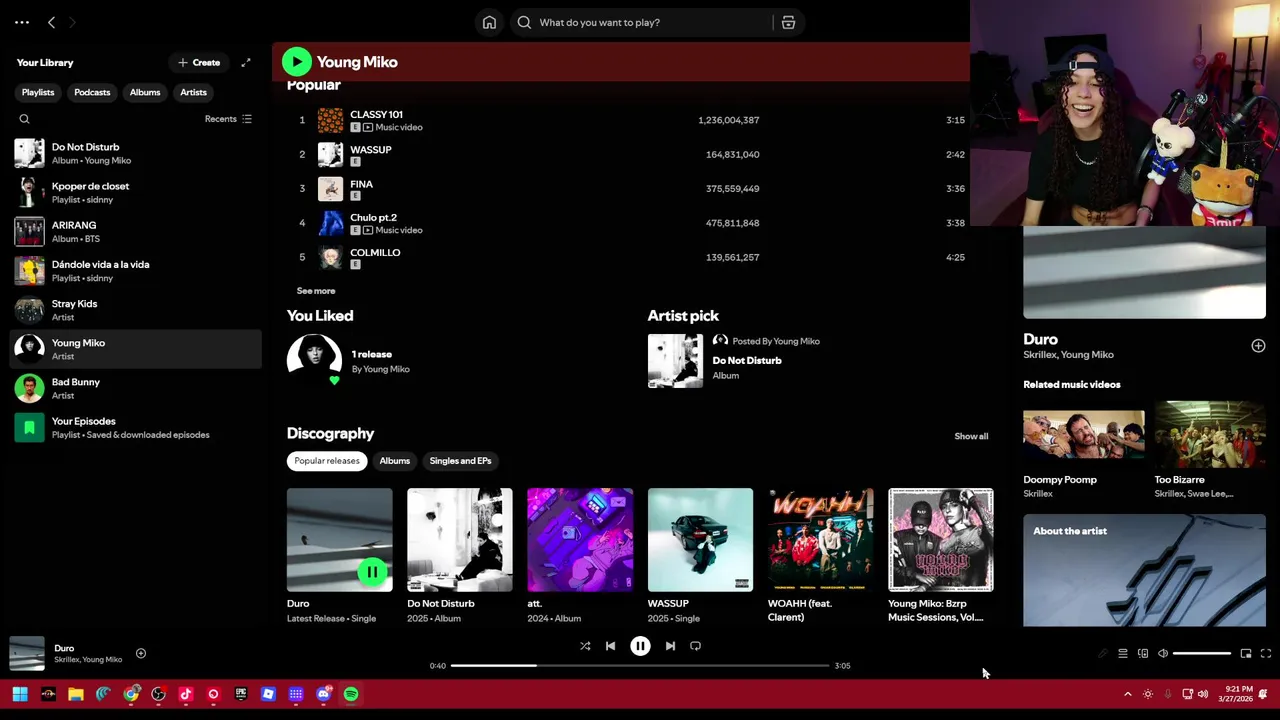
Task: Expand Your Library to full view
Action: pyautogui.click(x=246, y=62)
